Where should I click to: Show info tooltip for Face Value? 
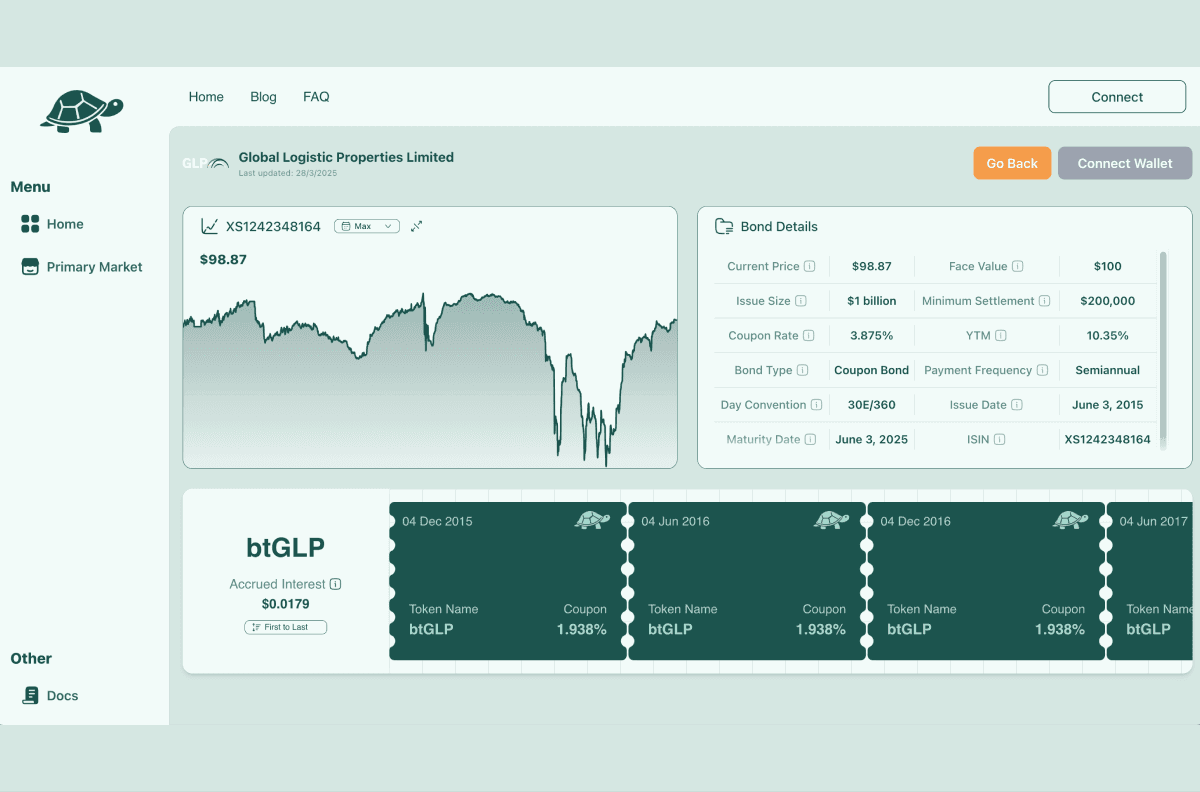pyautogui.click(x=1017, y=266)
